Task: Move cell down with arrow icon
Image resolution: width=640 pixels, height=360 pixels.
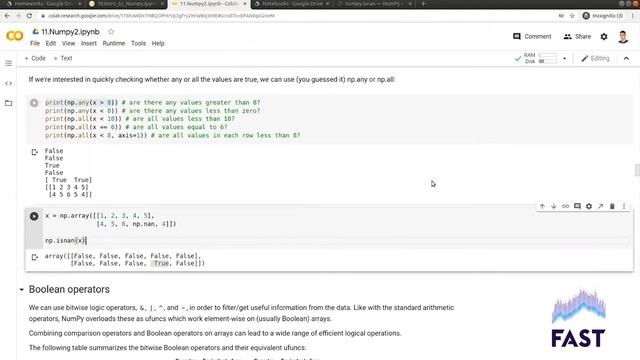Action: pyautogui.click(x=553, y=207)
